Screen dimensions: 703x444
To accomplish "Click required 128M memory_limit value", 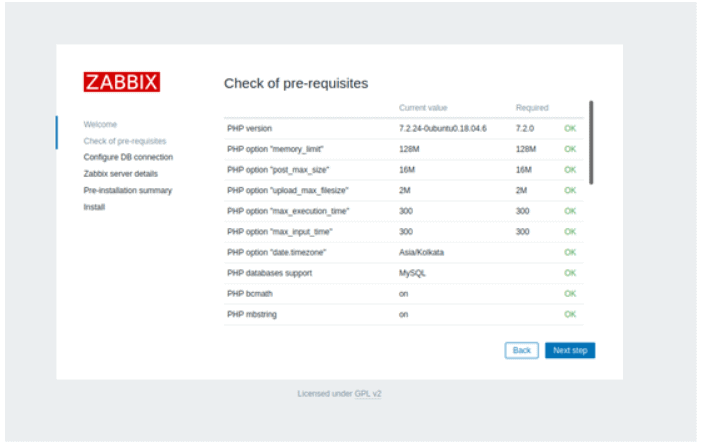I will pyautogui.click(x=525, y=149).
